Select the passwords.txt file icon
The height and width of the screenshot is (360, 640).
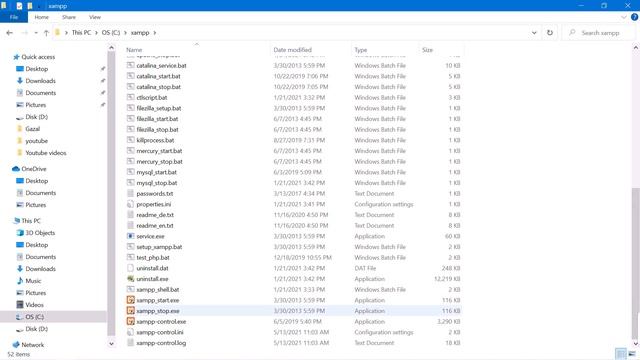point(131,193)
